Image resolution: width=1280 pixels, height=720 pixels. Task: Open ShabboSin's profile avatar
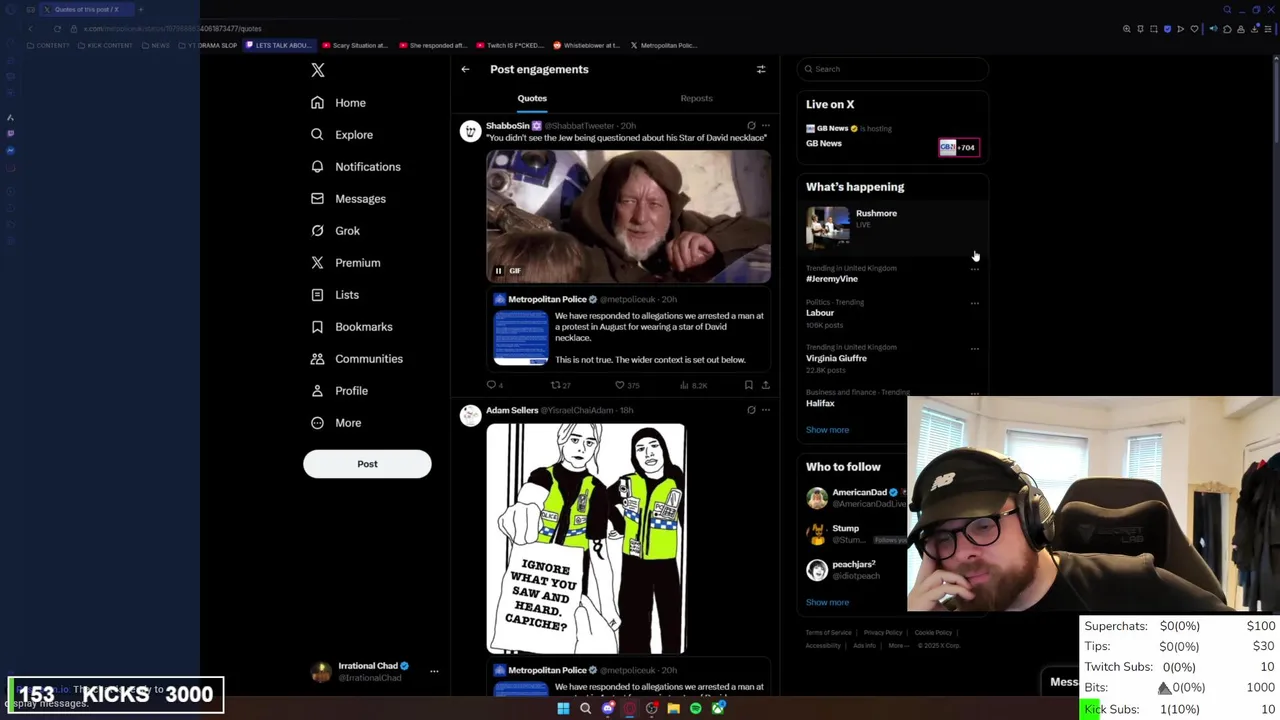(x=470, y=131)
